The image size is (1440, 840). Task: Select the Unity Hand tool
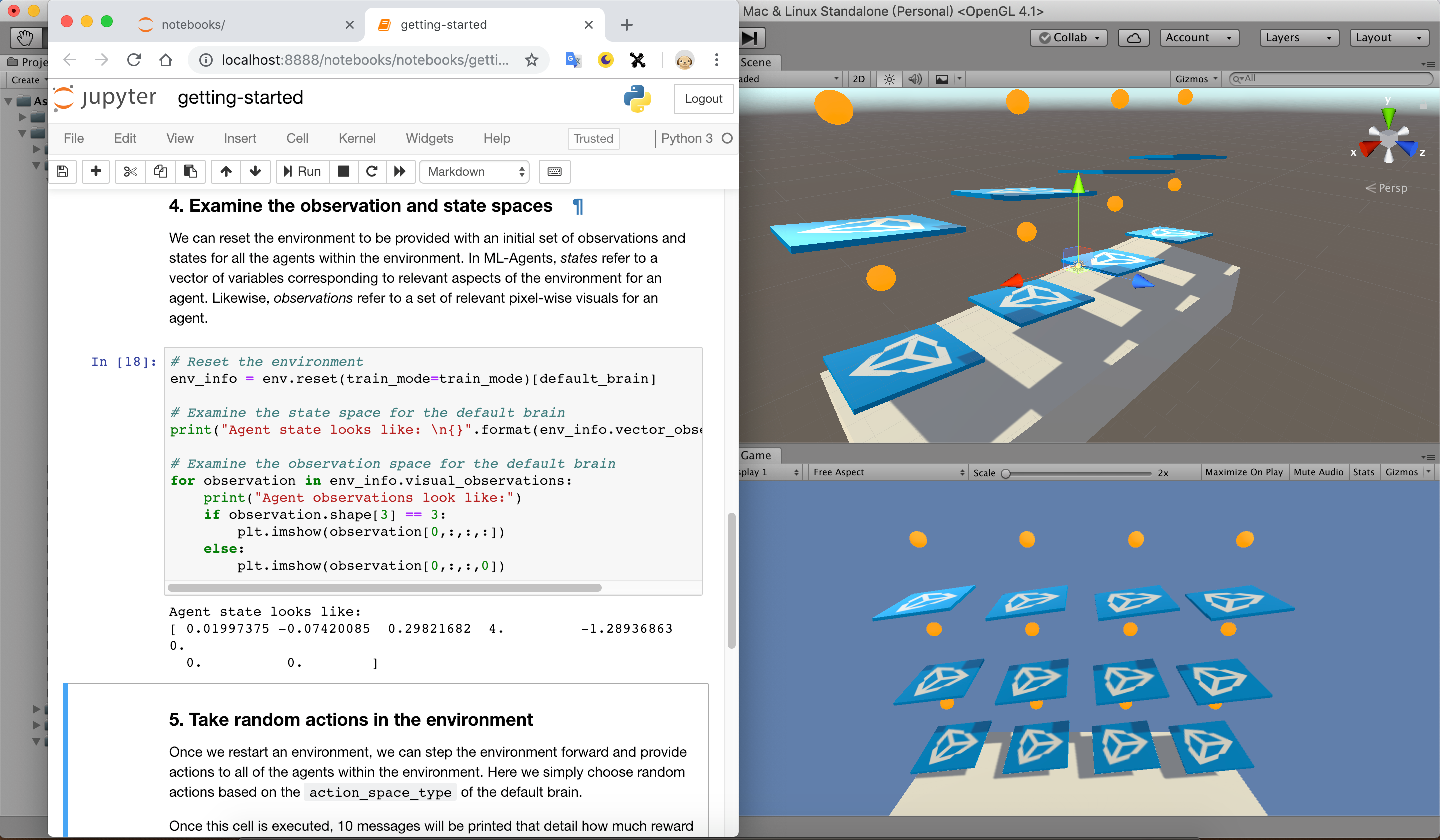click(x=25, y=38)
